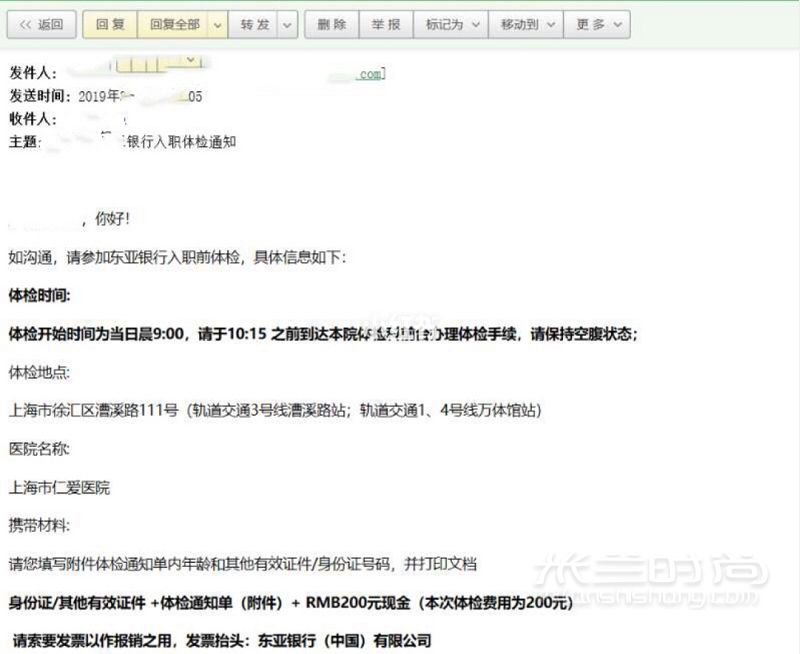The width and height of the screenshot is (800, 654).
Task: Select subject text 银行入职体检通知
Action: click(181, 142)
